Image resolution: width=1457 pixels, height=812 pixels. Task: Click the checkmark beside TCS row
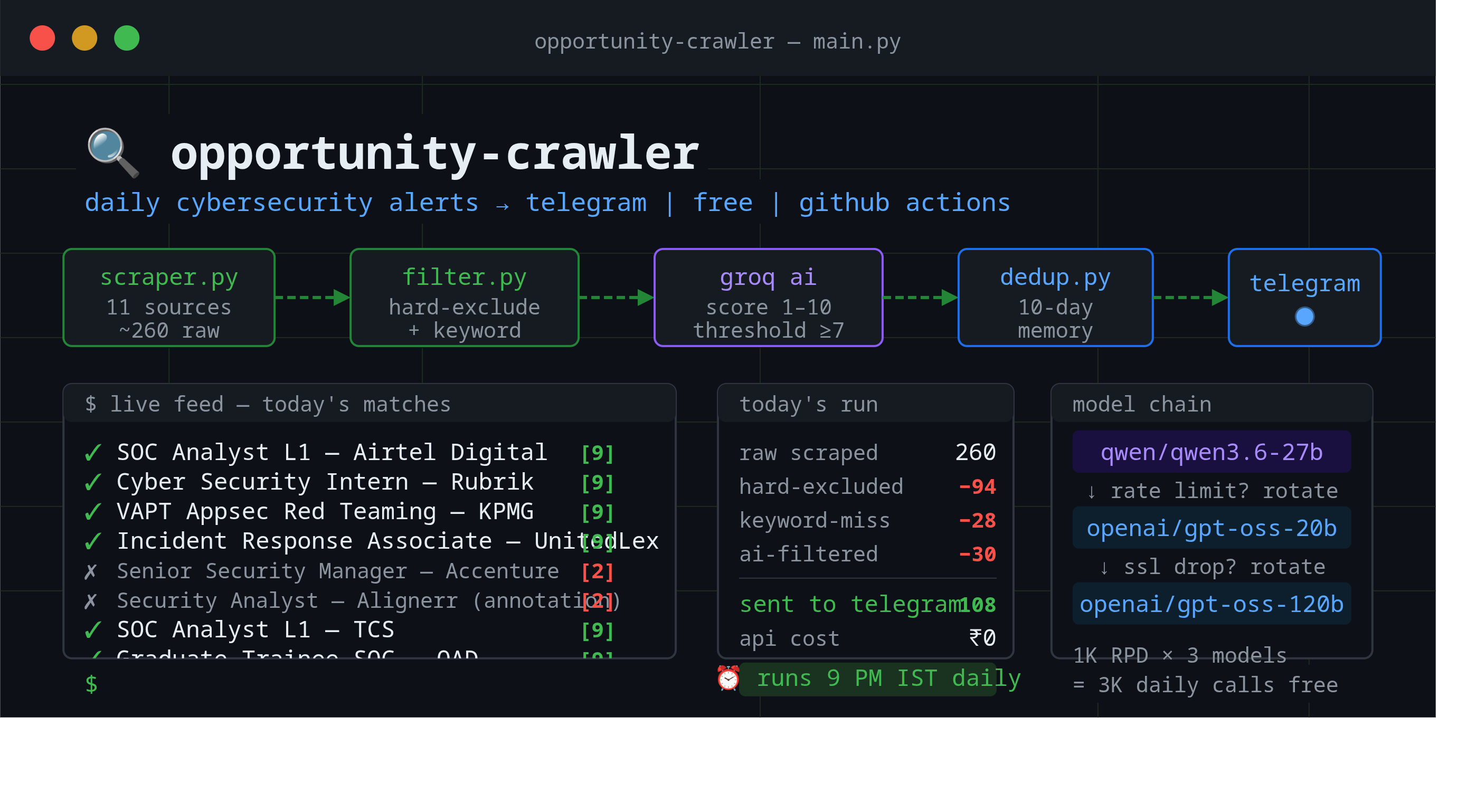pos(93,630)
